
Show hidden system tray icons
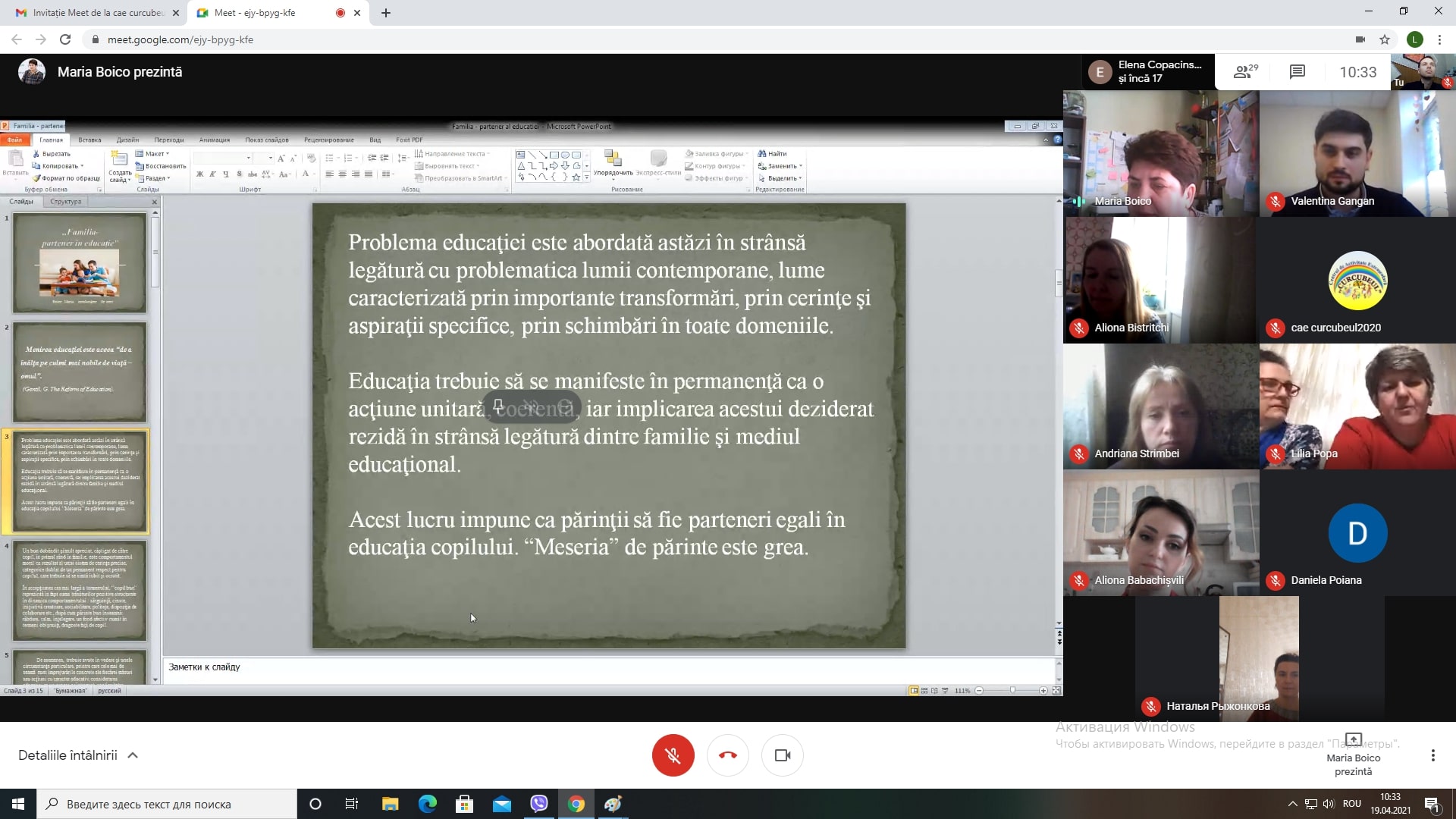(x=1292, y=804)
